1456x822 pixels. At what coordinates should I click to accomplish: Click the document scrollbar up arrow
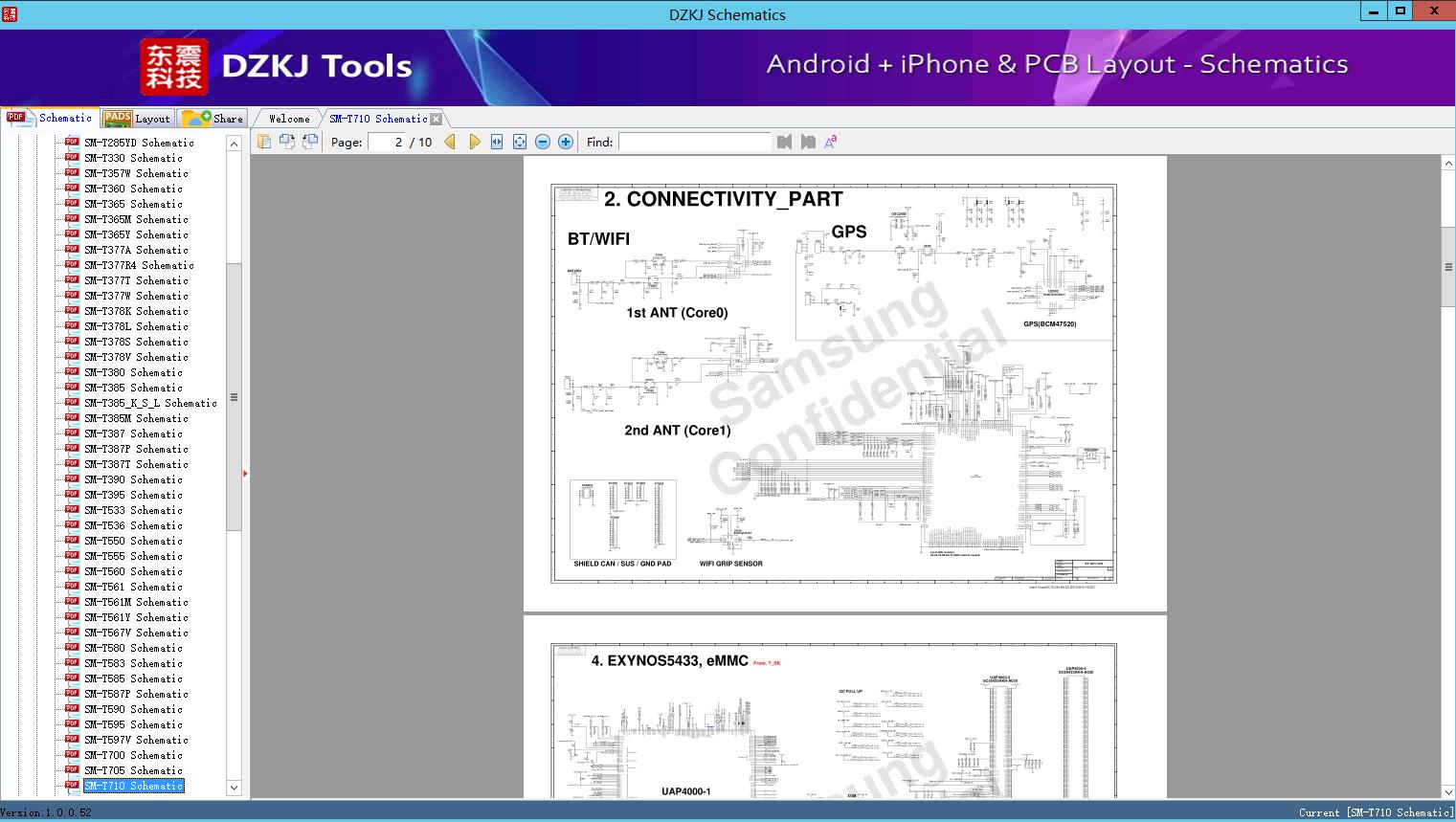pyautogui.click(x=1448, y=164)
